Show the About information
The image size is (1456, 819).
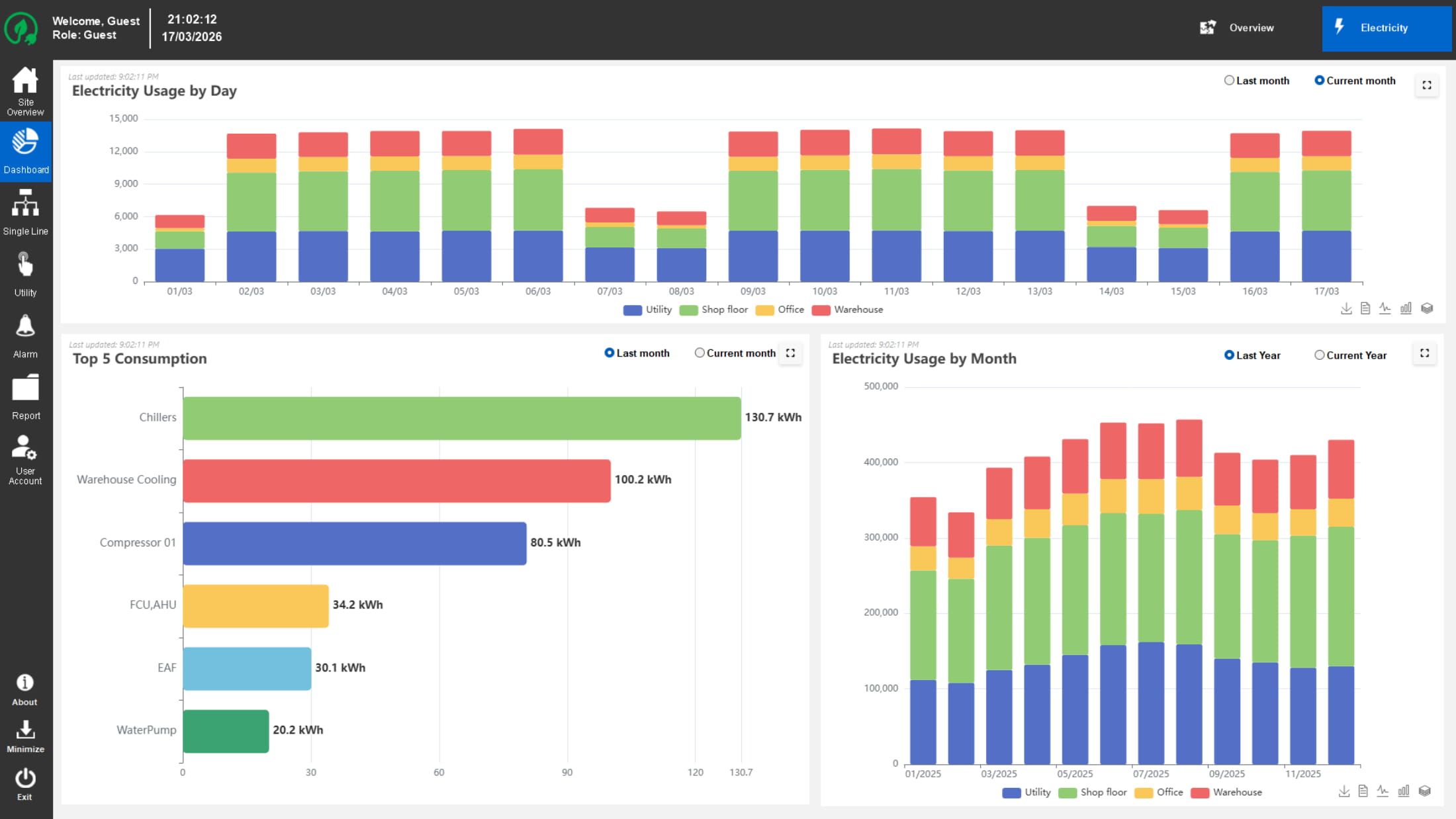(25, 690)
